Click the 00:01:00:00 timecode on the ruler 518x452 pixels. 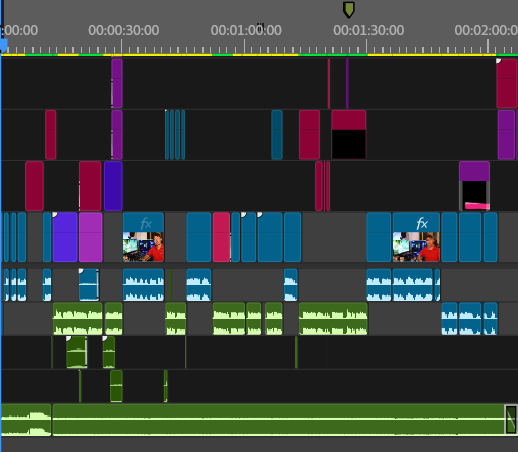(x=246, y=30)
